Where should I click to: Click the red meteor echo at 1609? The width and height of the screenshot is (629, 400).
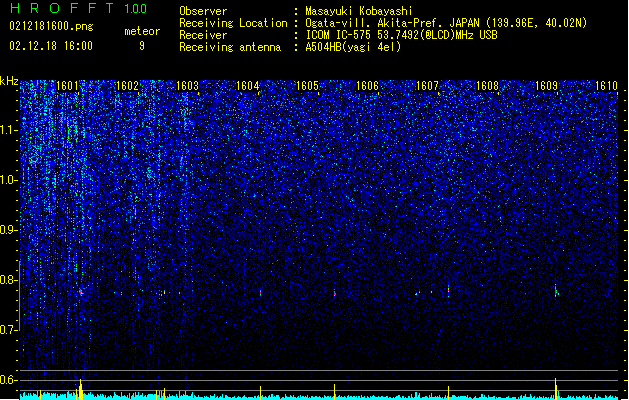(556, 291)
